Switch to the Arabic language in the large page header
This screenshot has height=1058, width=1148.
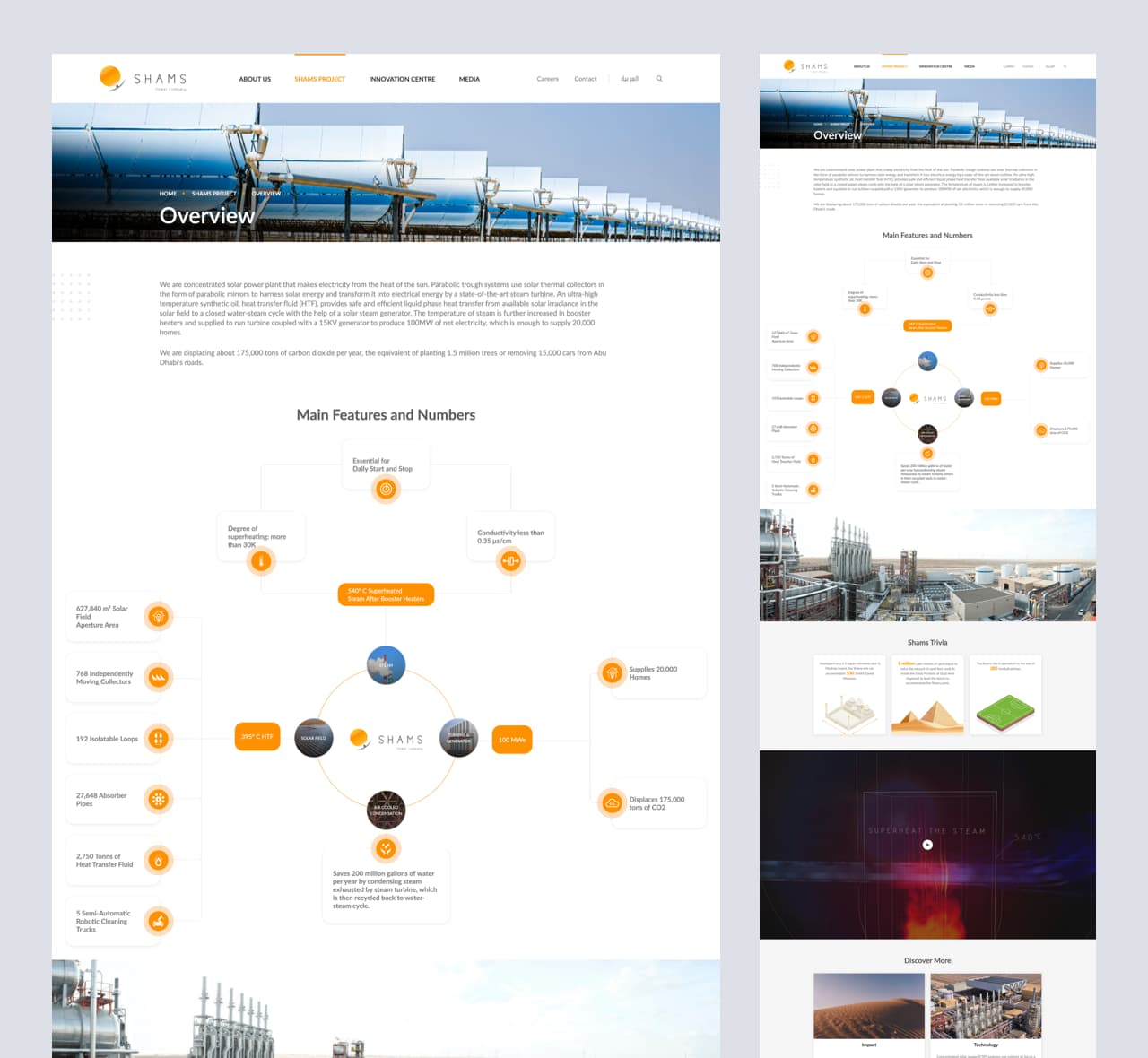click(x=630, y=79)
